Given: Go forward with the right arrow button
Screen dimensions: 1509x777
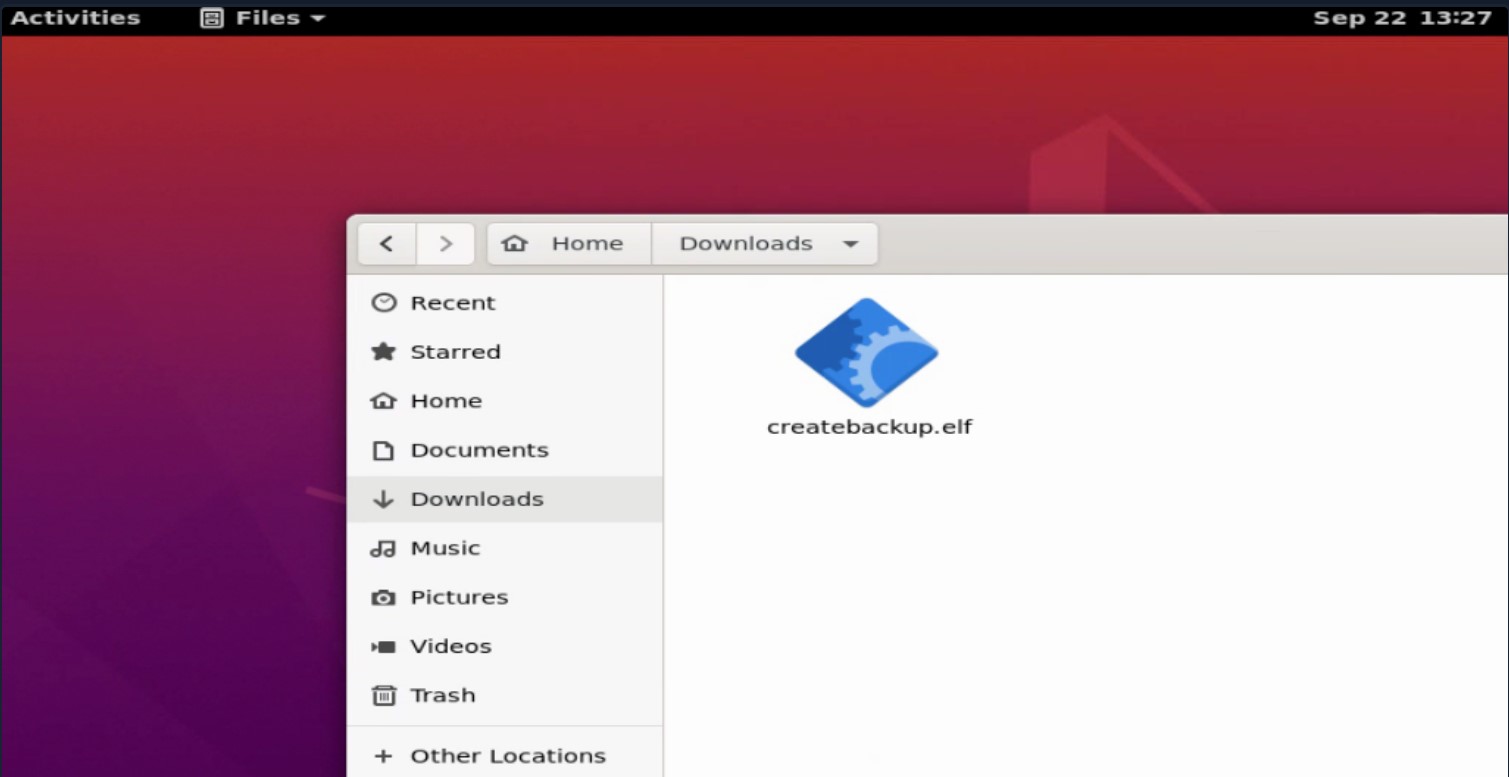Looking at the screenshot, I should pos(445,244).
